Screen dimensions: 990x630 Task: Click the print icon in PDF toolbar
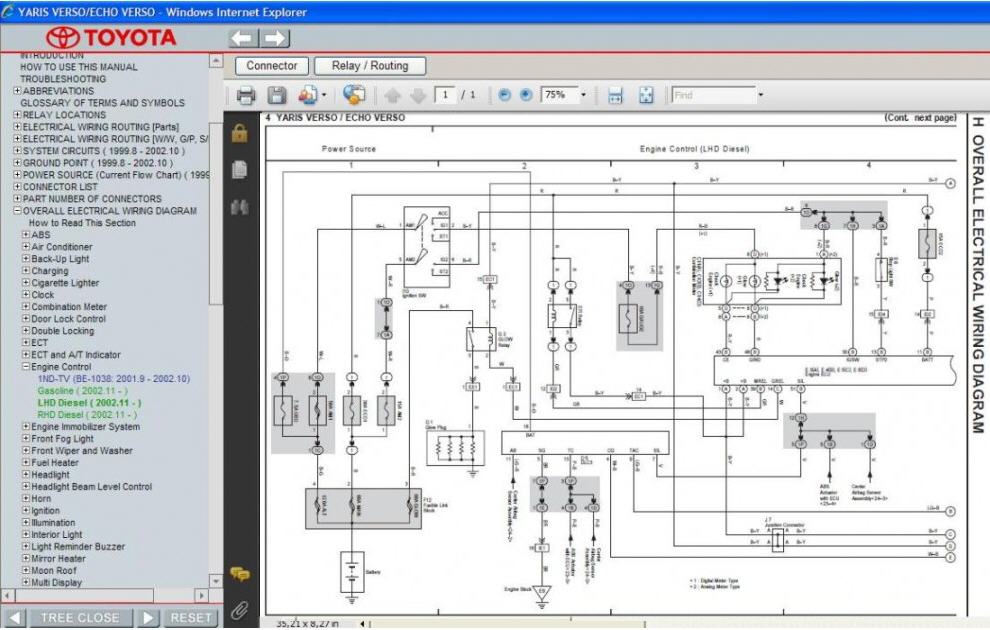pos(246,95)
